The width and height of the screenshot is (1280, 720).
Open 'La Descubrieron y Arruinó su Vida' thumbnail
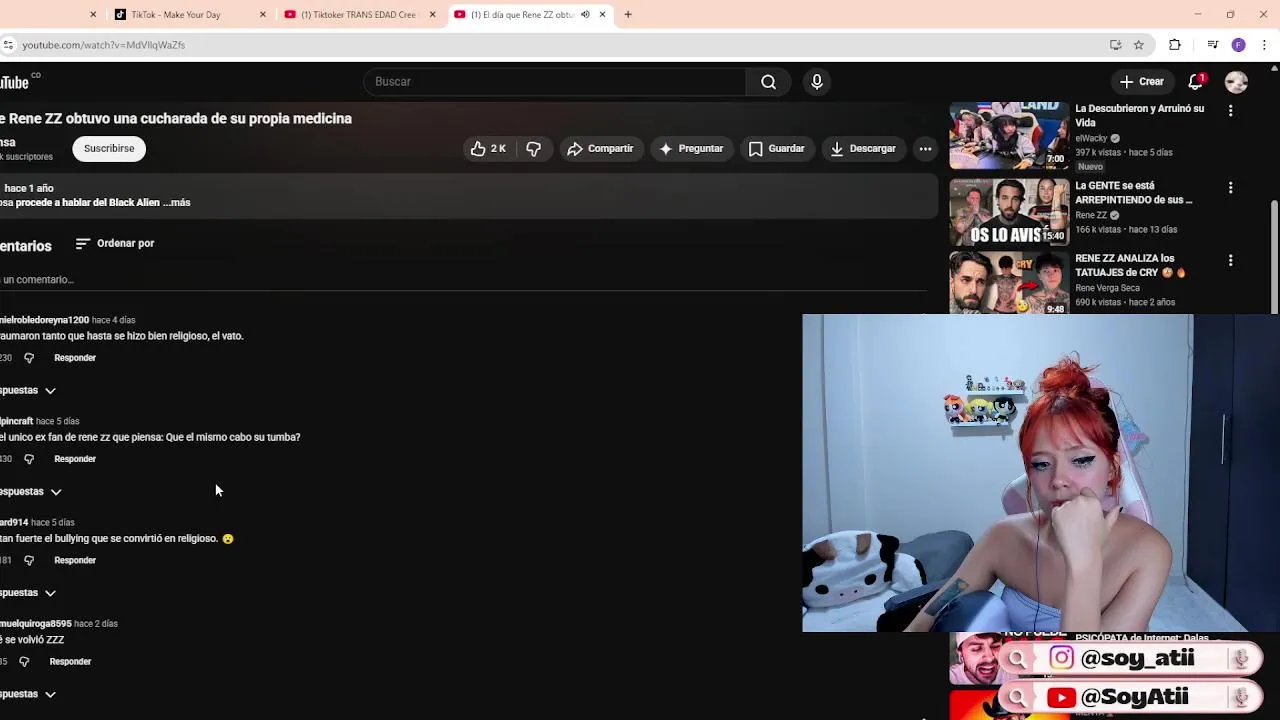(x=1009, y=136)
